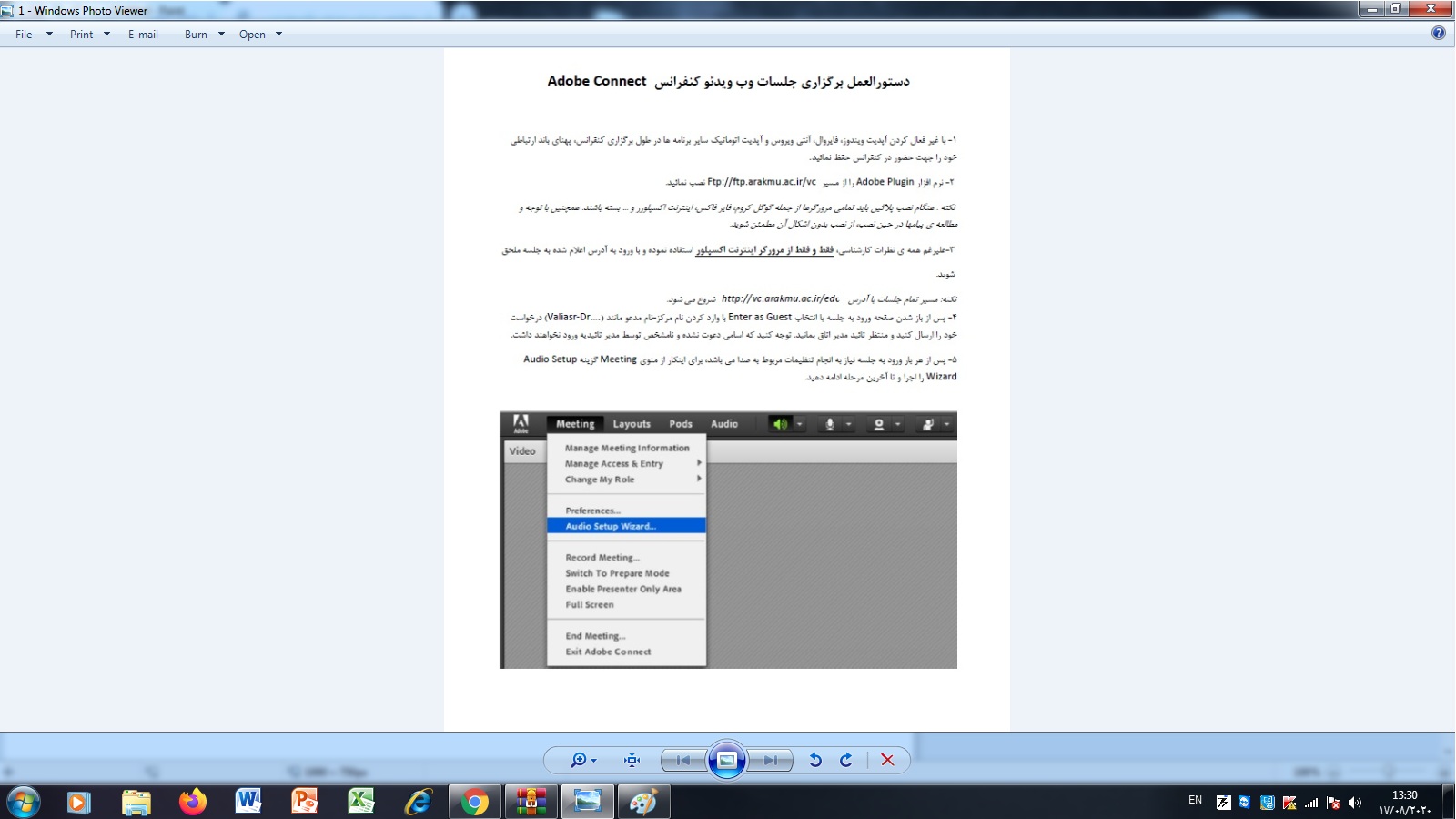This screenshot has width=1456, height=819.
Task: Switch to Google Chrome on the taskbar
Action: (474, 802)
